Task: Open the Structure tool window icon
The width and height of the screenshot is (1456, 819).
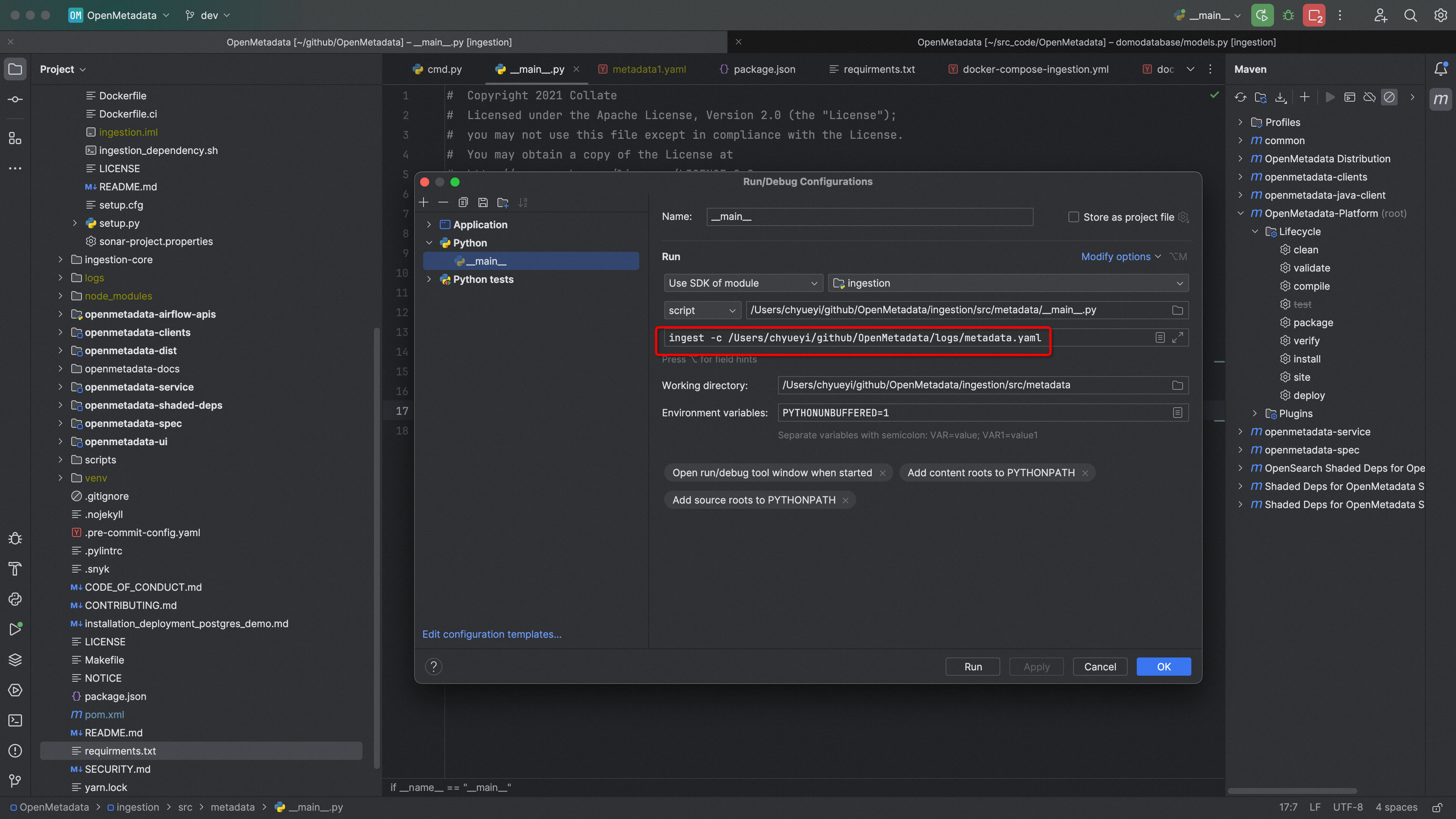Action: click(x=15, y=138)
